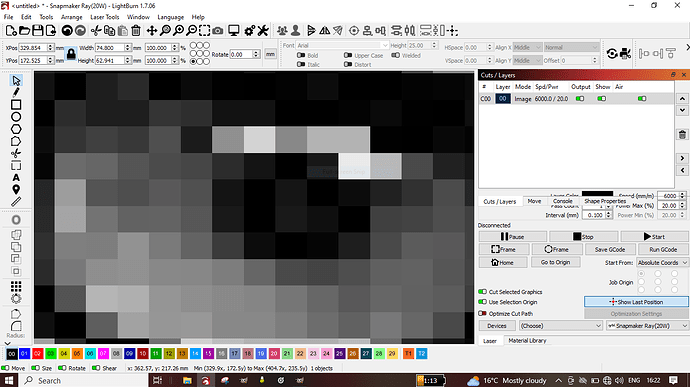The height and width of the screenshot is (387, 690).
Task: Open the Align Y Middle dropdown
Action: (527, 60)
